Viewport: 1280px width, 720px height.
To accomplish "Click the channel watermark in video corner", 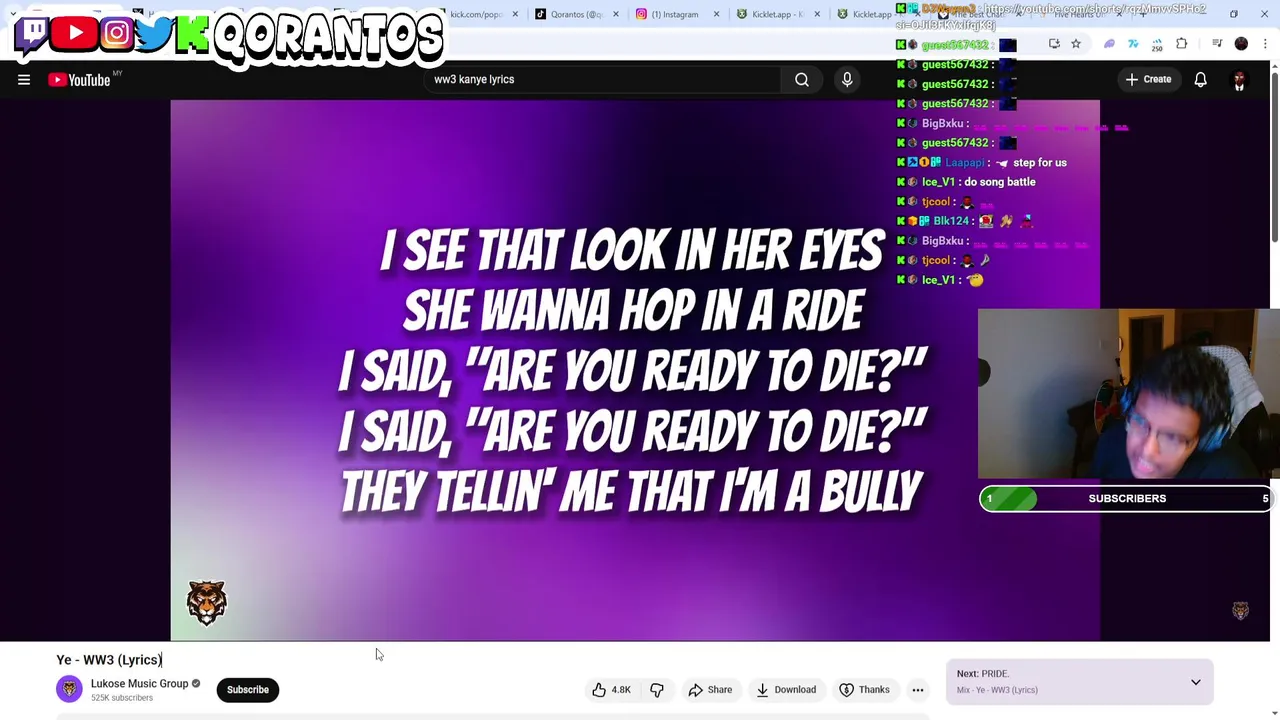I will tap(1240, 611).
